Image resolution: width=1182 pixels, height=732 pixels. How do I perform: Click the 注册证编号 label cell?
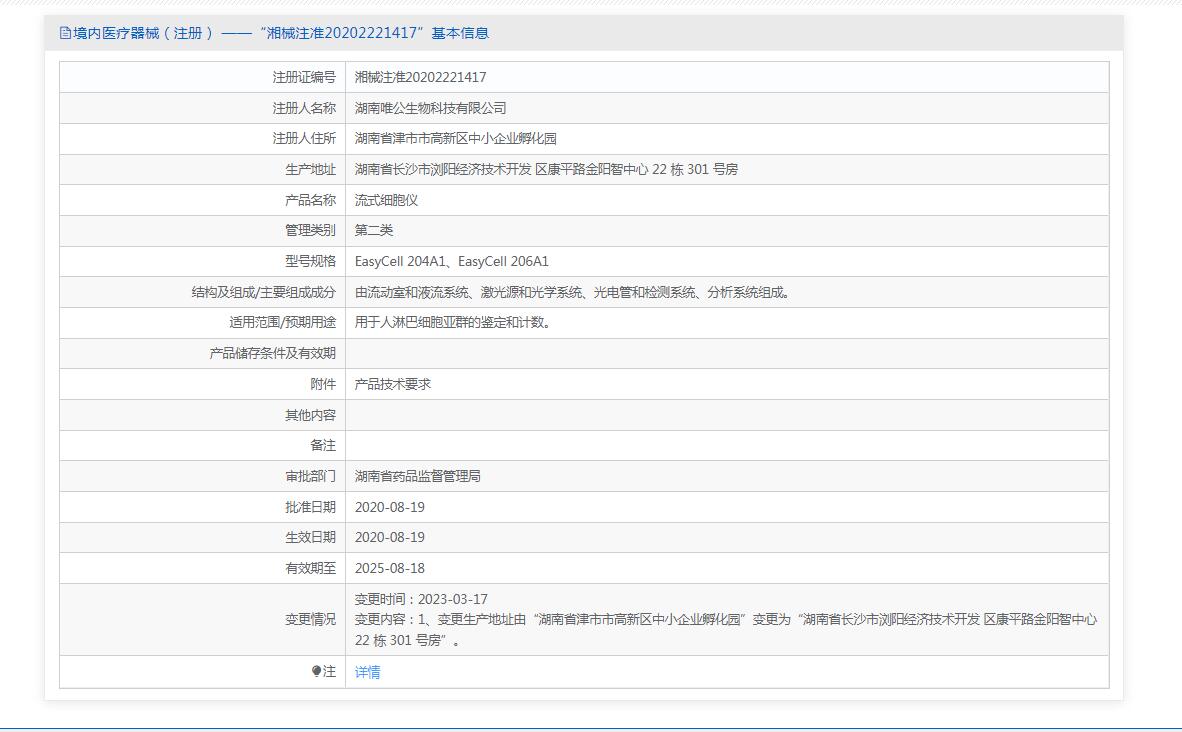(x=203, y=77)
